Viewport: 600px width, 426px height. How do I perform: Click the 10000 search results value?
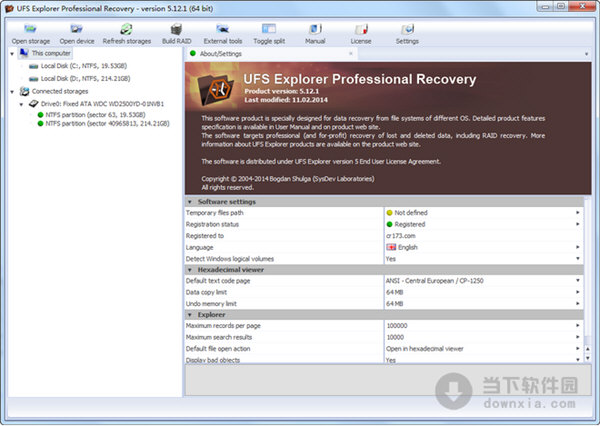[395, 337]
